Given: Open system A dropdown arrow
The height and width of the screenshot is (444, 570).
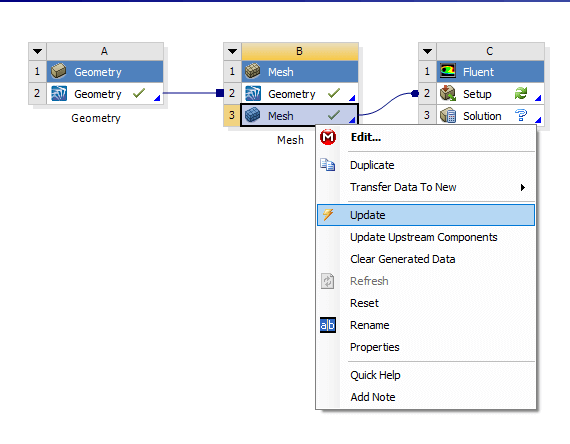Looking at the screenshot, I should [x=37, y=51].
